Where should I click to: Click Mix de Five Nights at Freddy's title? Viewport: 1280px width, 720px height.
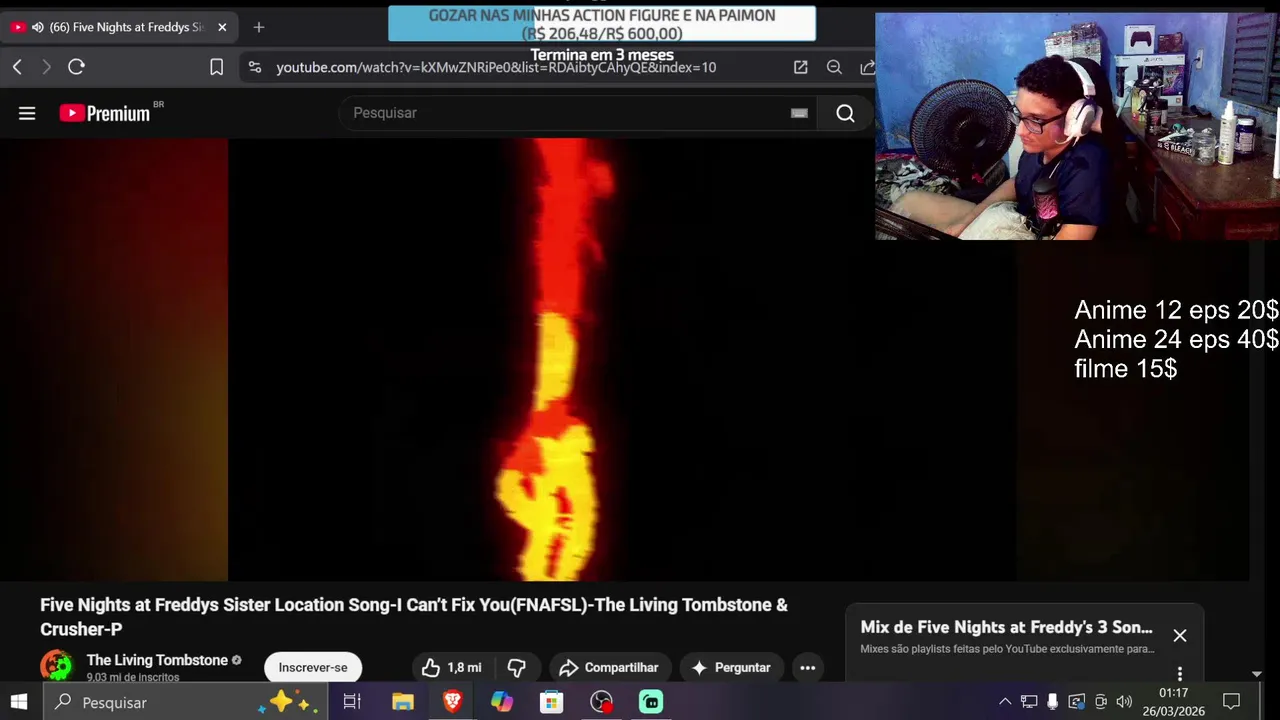pos(1006,627)
